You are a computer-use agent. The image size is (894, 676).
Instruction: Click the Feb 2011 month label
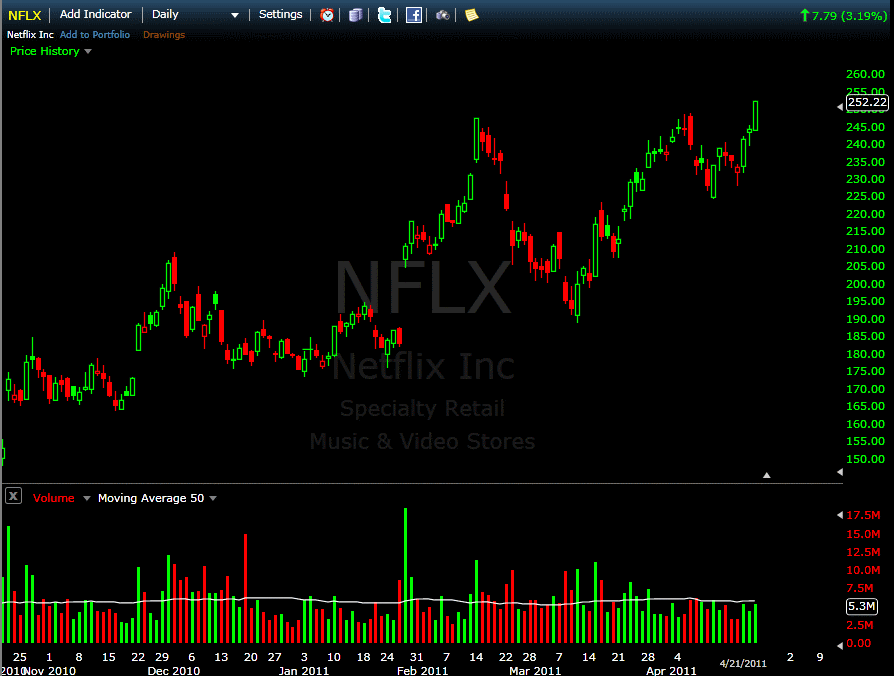(422, 671)
